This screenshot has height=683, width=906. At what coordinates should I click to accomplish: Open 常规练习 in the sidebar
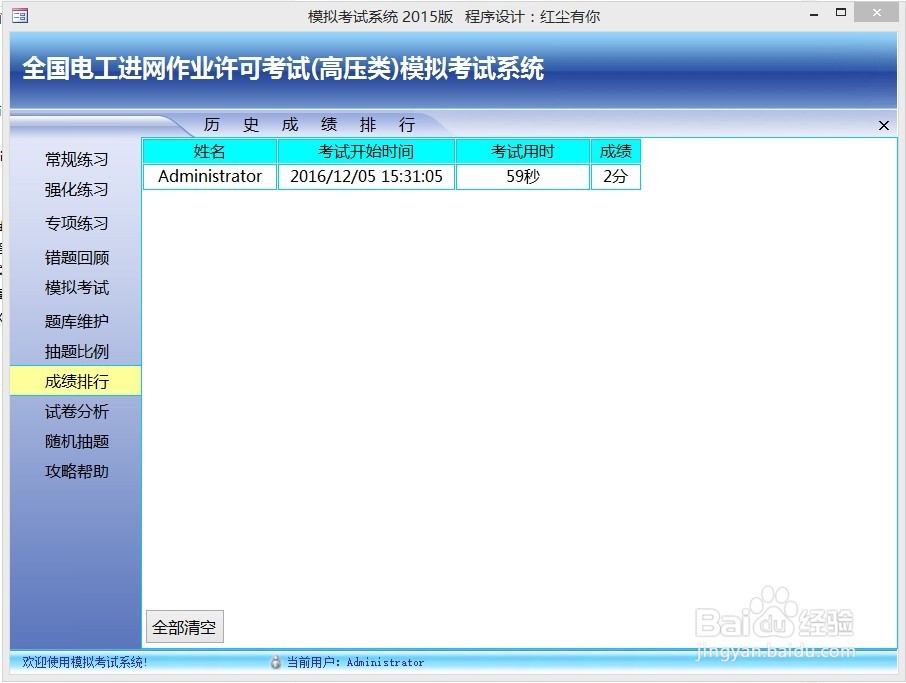coord(74,159)
